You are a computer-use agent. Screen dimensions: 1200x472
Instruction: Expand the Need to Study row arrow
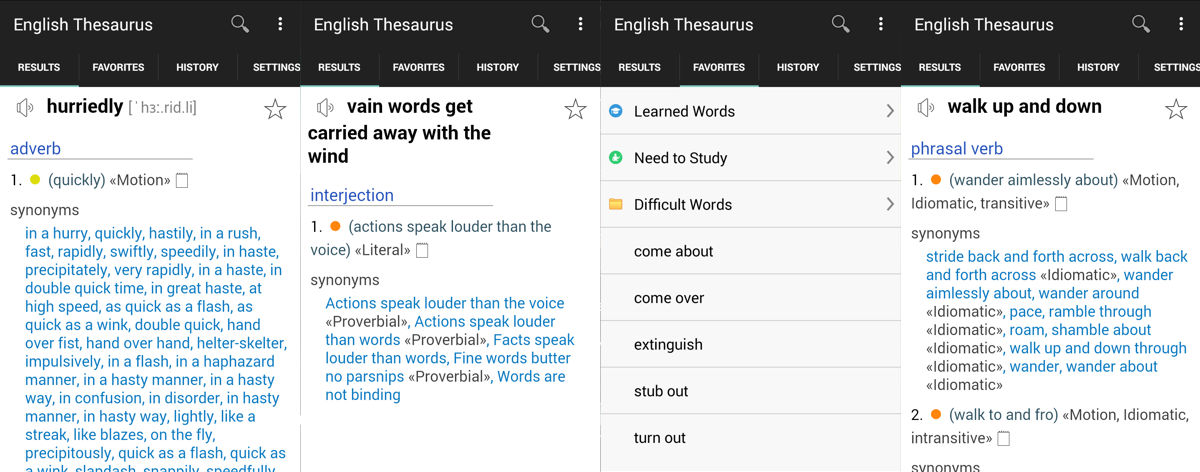[889, 158]
